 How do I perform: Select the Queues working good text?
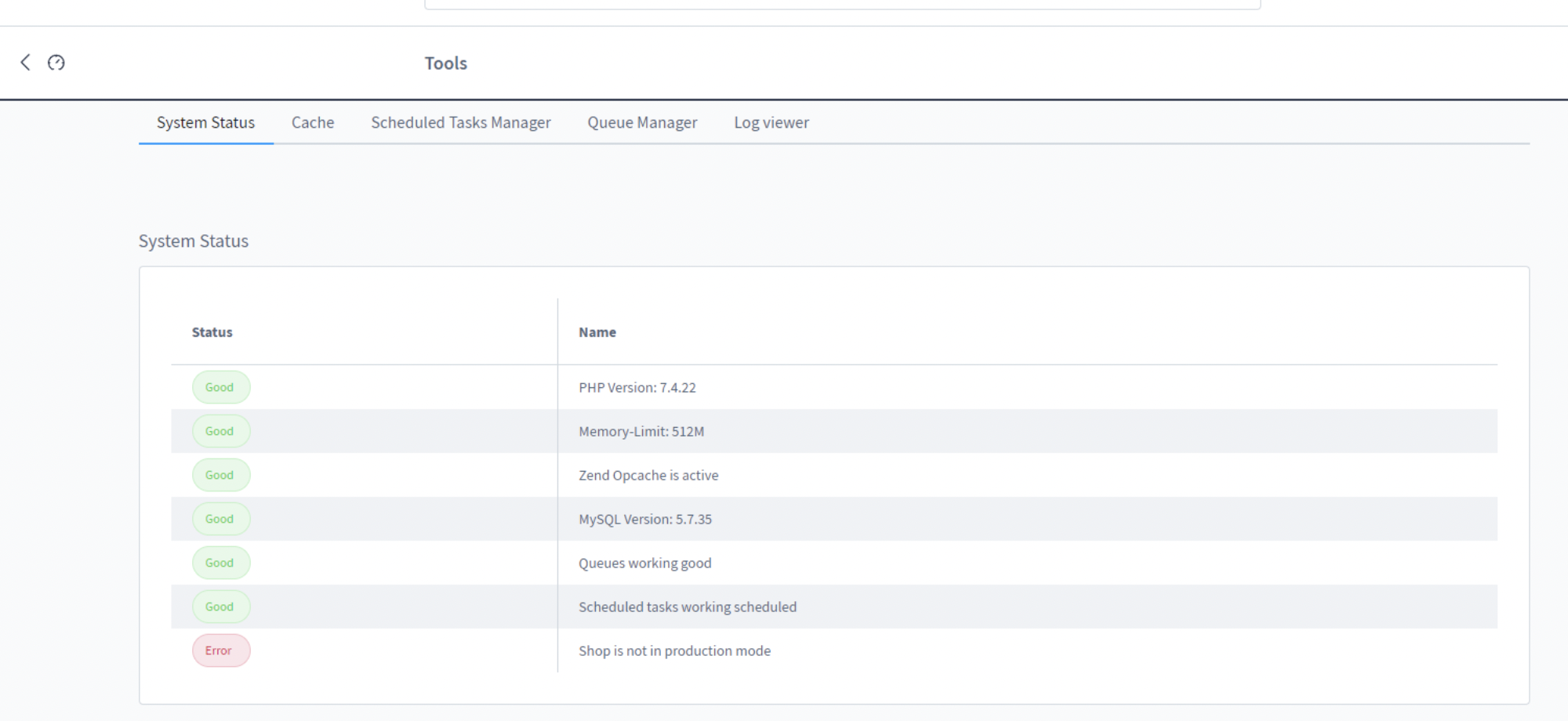pyautogui.click(x=645, y=563)
